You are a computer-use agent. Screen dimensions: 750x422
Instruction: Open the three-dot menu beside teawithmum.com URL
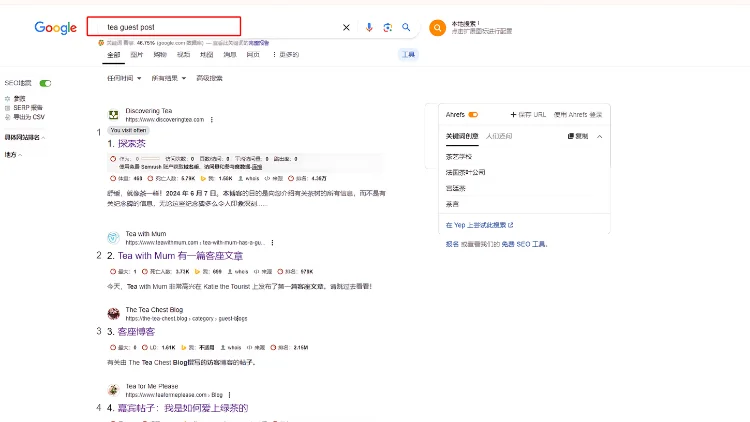(x=272, y=243)
